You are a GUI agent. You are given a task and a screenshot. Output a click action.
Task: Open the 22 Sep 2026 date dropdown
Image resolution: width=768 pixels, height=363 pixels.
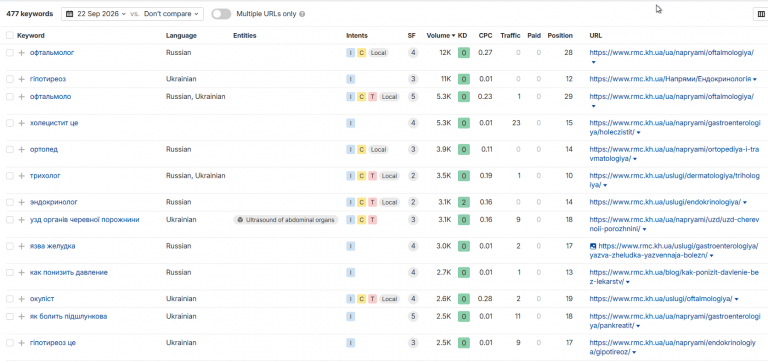tap(96, 14)
